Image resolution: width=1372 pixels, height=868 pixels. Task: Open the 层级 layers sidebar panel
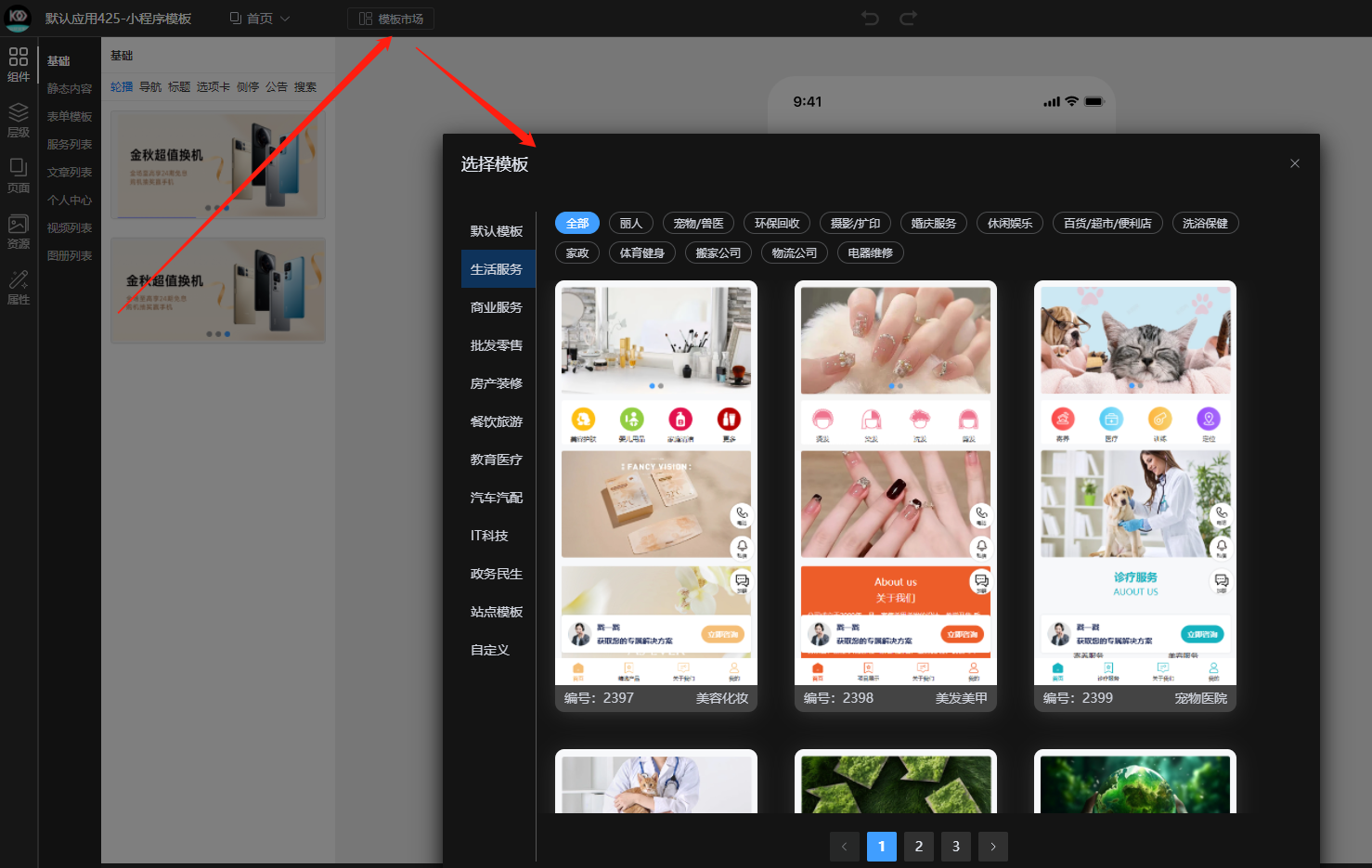(19, 120)
